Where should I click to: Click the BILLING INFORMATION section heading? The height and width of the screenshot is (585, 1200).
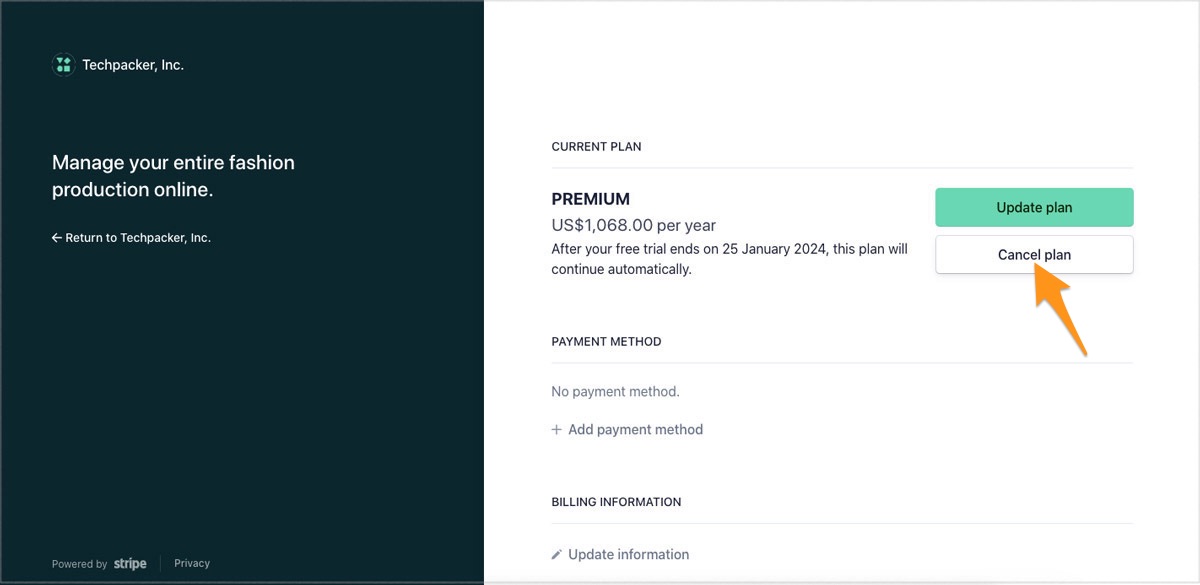tap(616, 502)
